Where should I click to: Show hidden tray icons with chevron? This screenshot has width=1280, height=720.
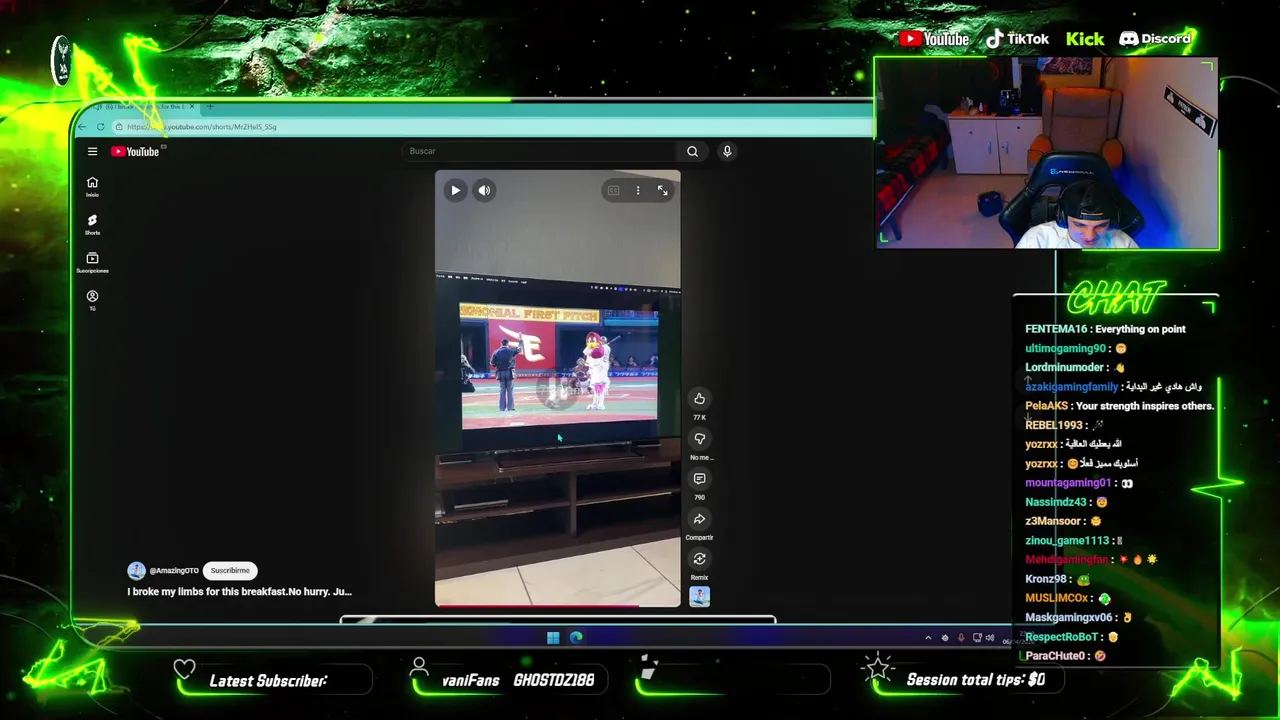(928, 638)
